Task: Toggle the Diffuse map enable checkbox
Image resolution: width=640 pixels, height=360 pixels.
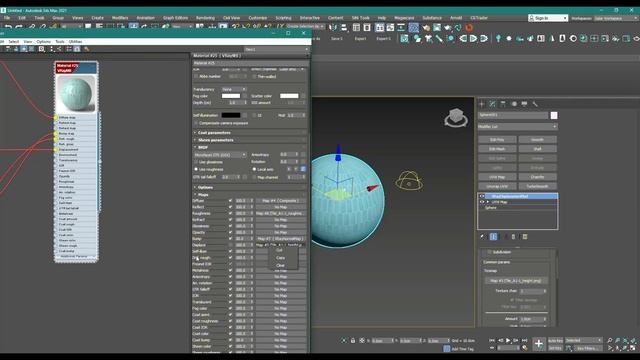Action: click(230, 201)
